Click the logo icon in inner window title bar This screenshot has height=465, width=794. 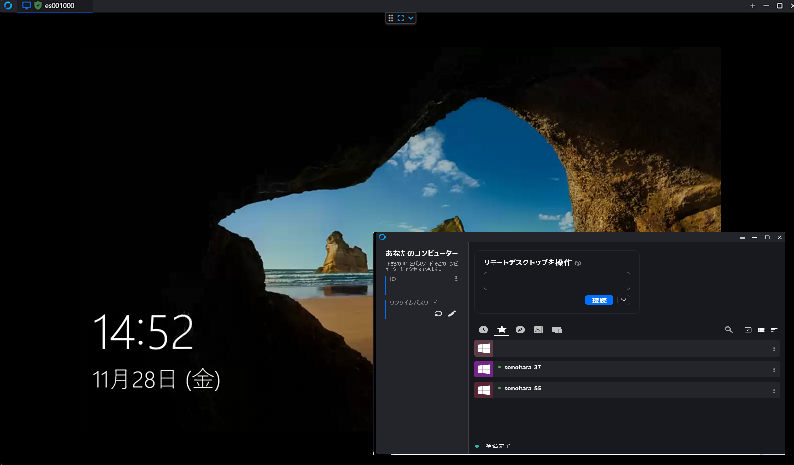pos(382,237)
